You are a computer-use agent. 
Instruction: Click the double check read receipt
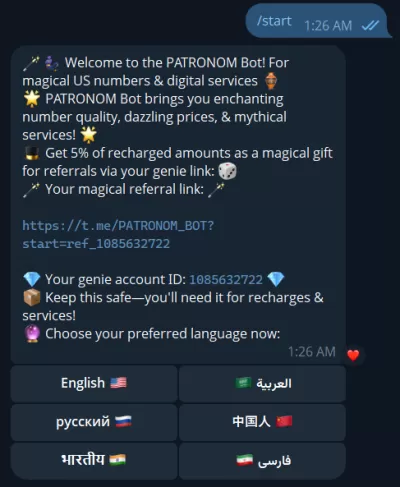(x=370, y=25)
